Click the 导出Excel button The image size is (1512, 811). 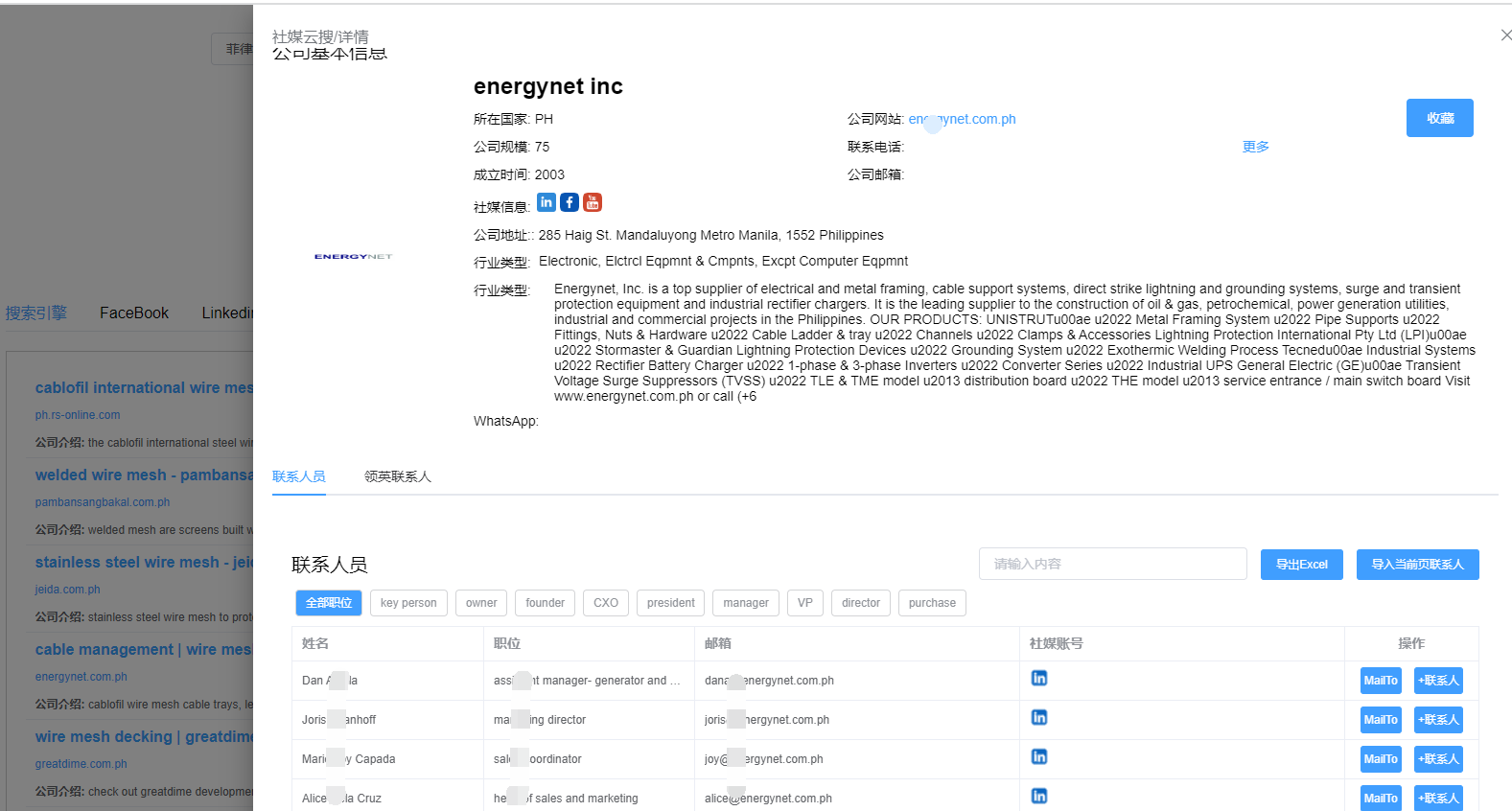tap(1302, 565)
